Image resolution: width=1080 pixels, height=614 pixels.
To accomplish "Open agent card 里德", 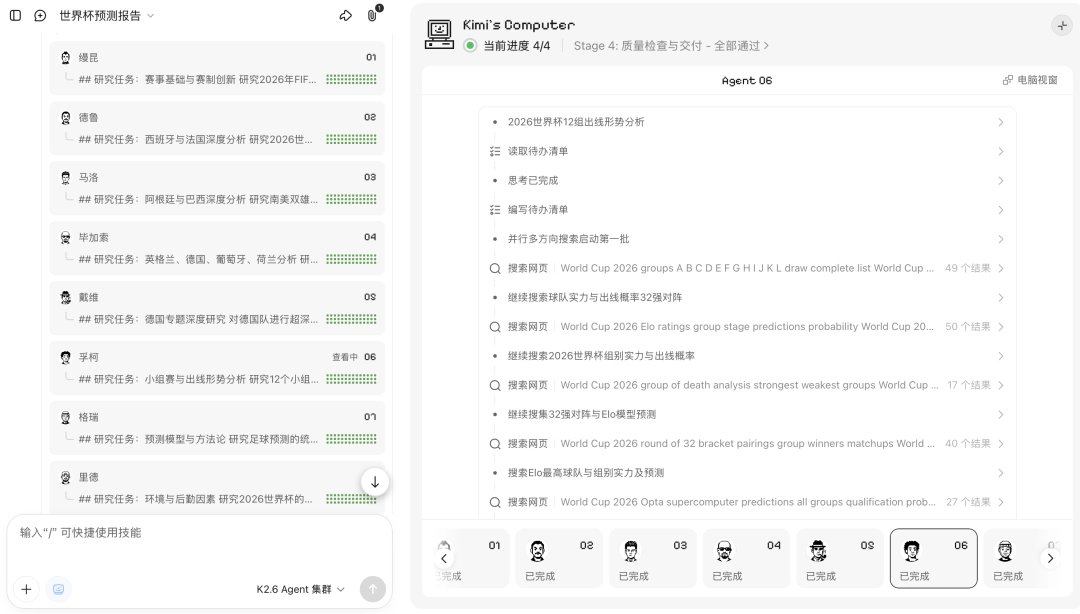I will pyautogui.click(x=217, y=488).
